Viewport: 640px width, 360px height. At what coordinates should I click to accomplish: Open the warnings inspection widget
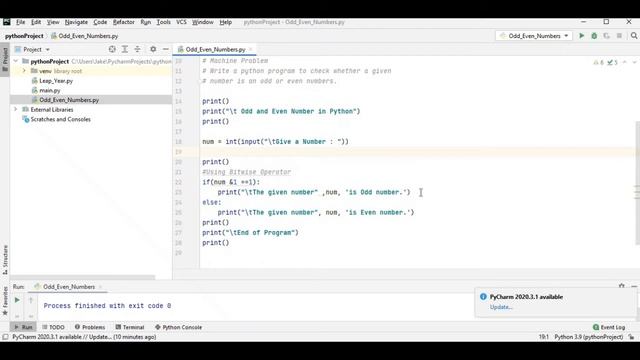point(607,62)
